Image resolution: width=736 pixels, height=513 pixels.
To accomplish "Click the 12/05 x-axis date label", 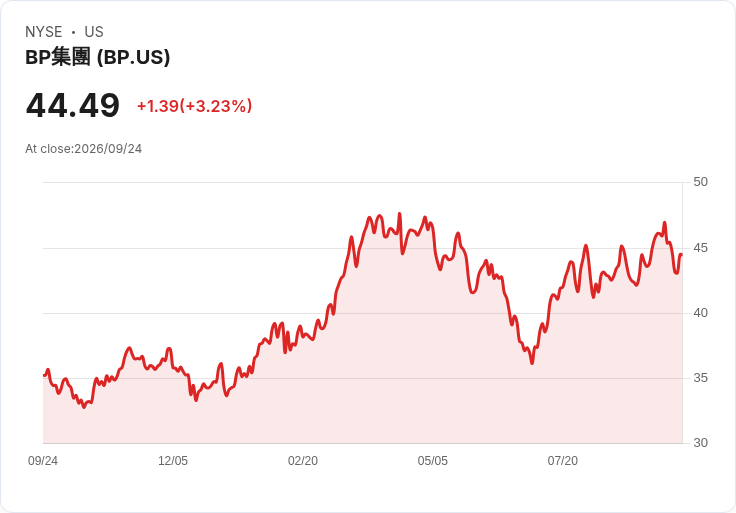I will pos(173,461).
